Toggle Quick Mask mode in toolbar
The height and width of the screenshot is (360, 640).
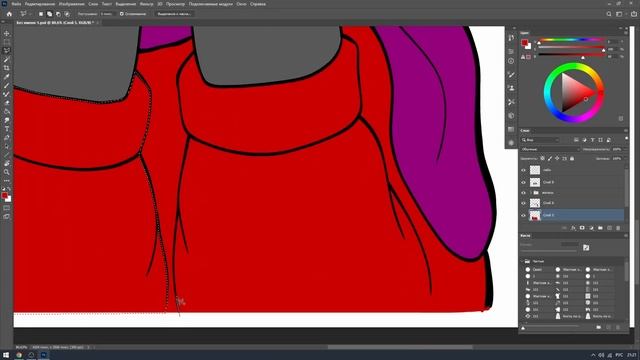(x=7, y=208)
